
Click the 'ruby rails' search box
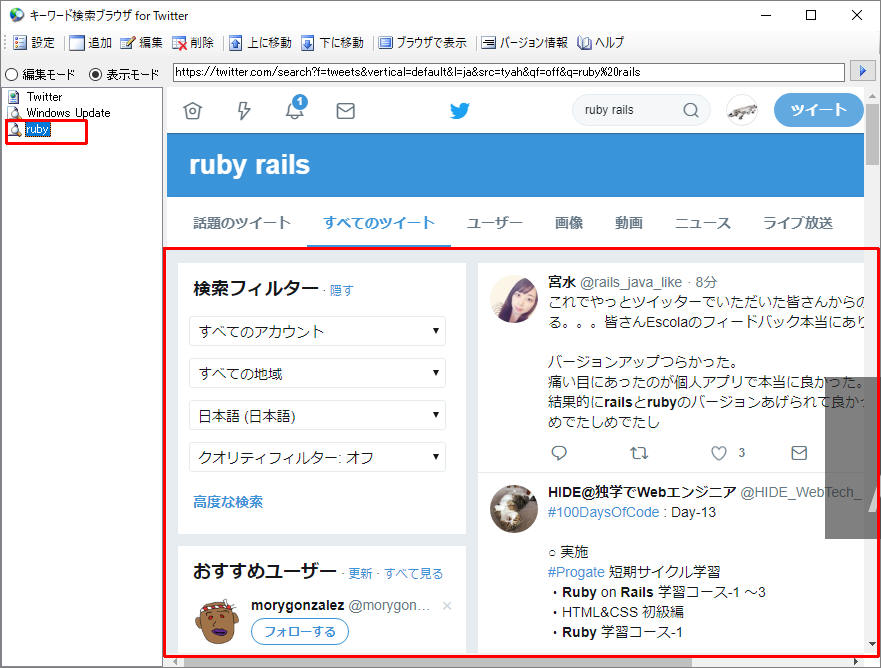tap(628, 110)
